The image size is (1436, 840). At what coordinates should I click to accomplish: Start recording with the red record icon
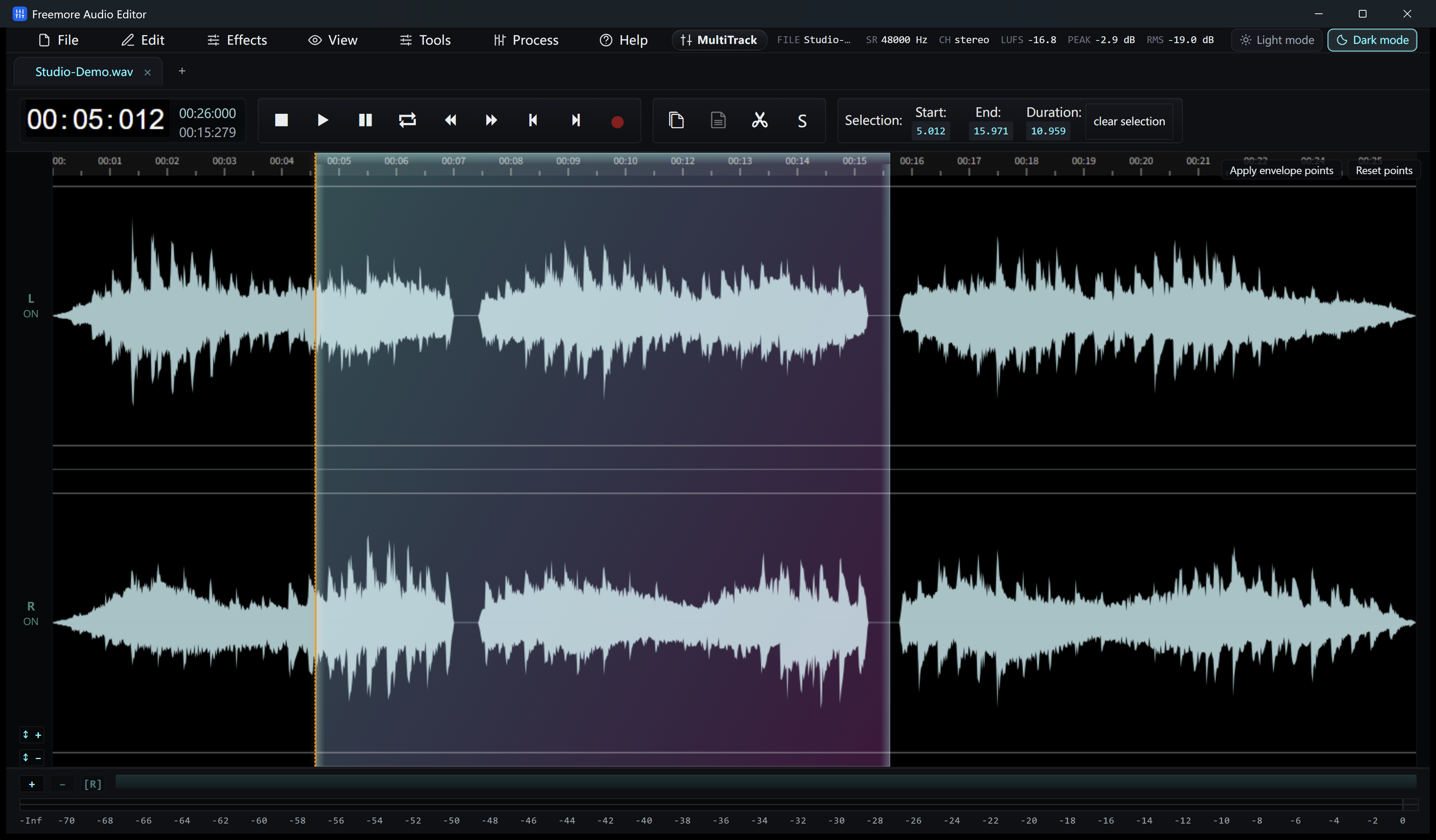tap(617, 121)
